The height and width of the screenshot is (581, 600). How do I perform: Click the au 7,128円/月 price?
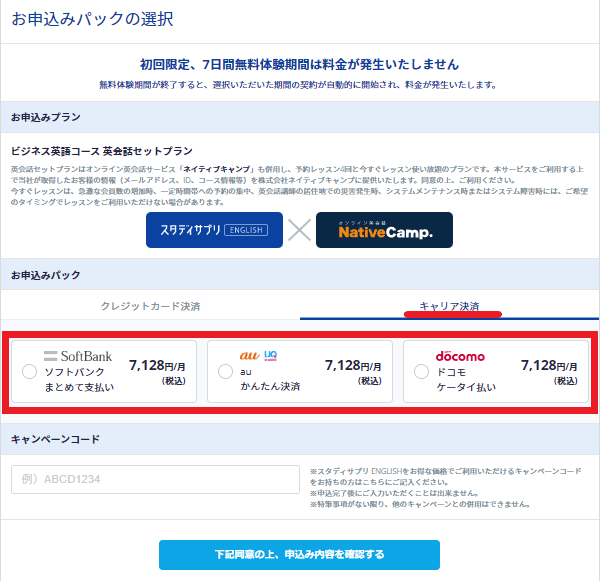(x=353, y=366)
